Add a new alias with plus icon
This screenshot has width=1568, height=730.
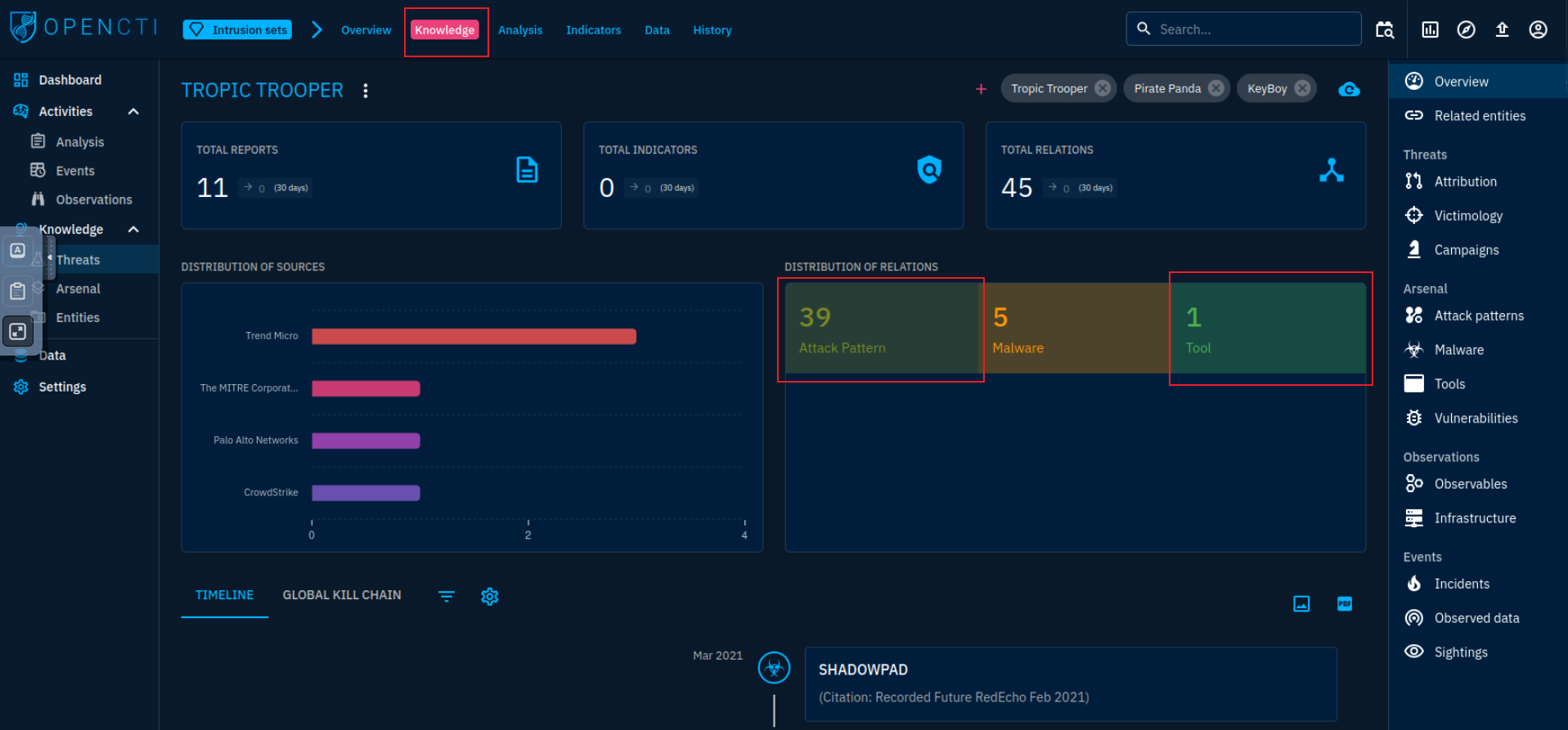981,88
